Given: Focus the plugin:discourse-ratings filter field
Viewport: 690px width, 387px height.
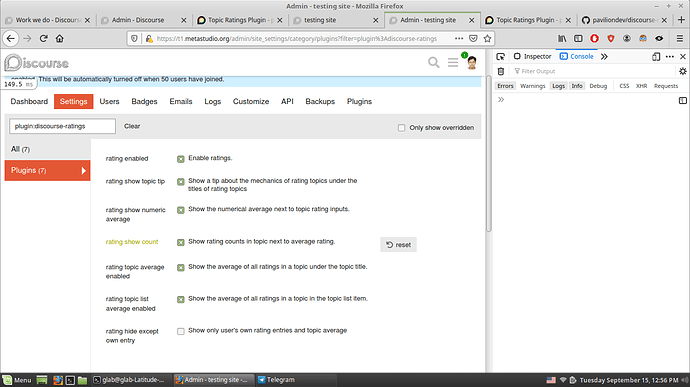Looking at the screenshot, I should pos(62,126).
